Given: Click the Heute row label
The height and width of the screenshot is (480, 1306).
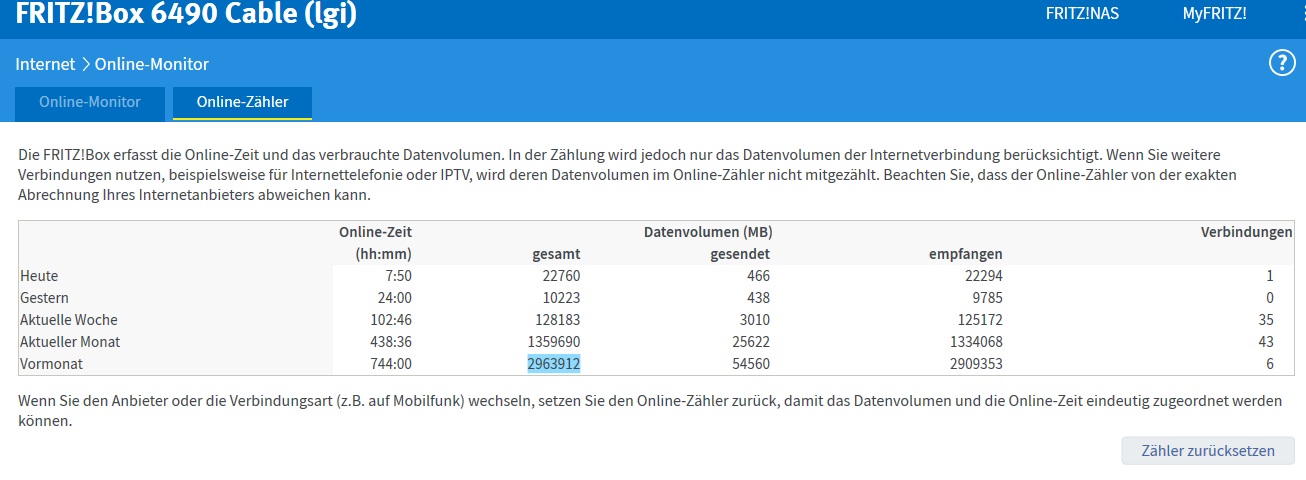Looking at the screenshot, I should tap(40, 276).
